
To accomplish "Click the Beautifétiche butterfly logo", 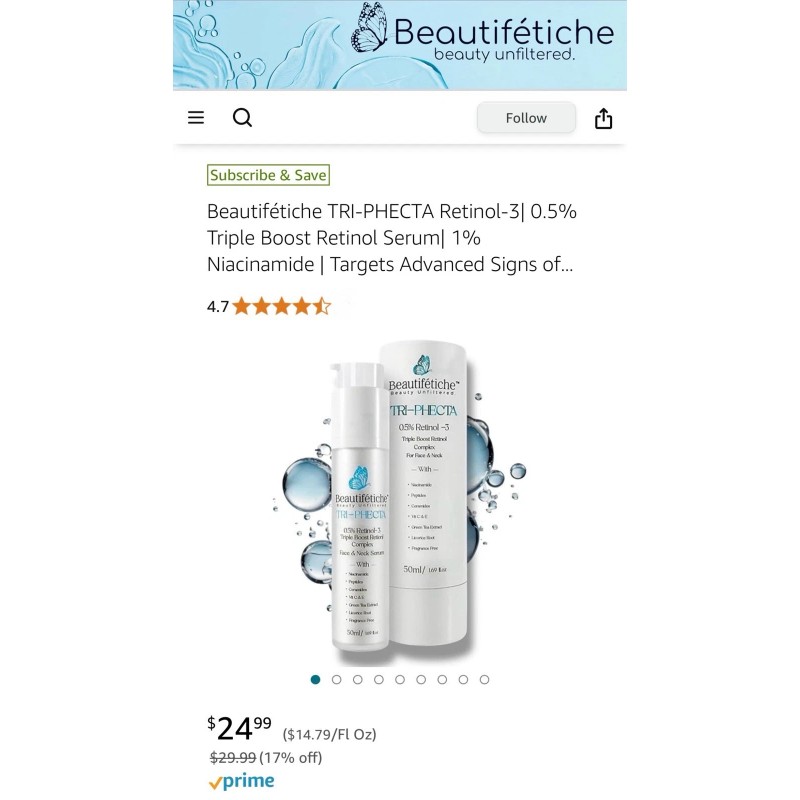I will point(369,28).
